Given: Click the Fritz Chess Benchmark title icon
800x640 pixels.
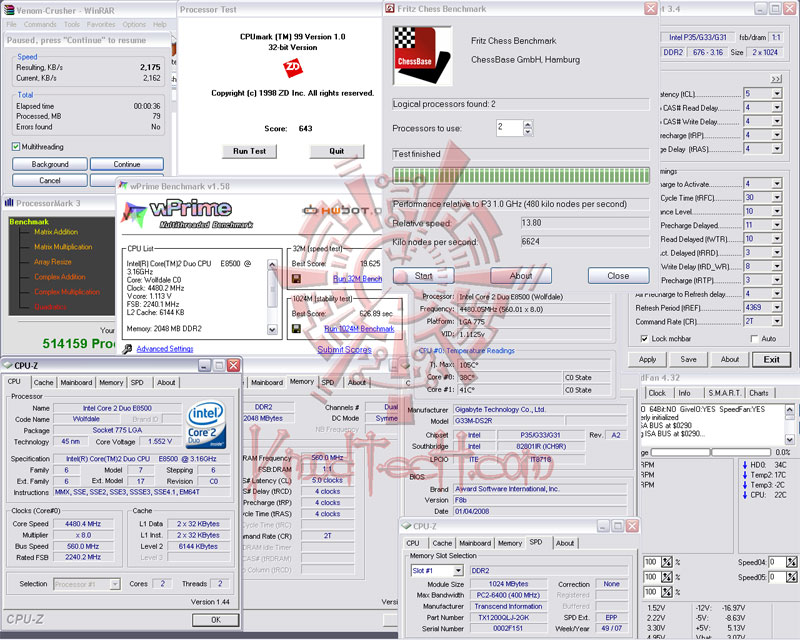Looking at the screenshot, I should coord(390,9).
